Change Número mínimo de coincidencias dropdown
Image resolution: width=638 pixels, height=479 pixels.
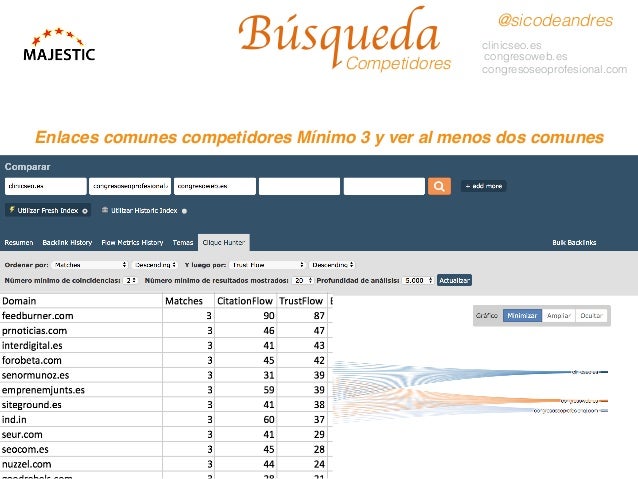(130, 280)
